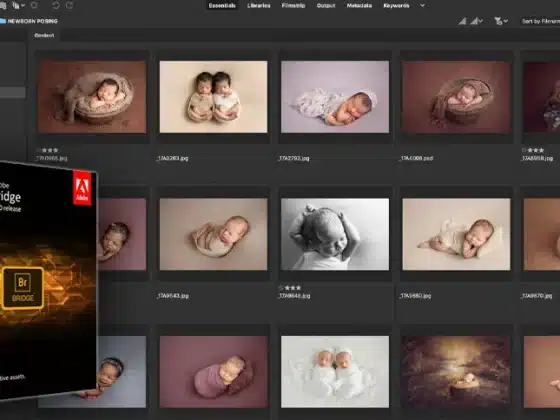Click the circular refine icon beside the copy icon
560x420 pixels.
[34, 6]
